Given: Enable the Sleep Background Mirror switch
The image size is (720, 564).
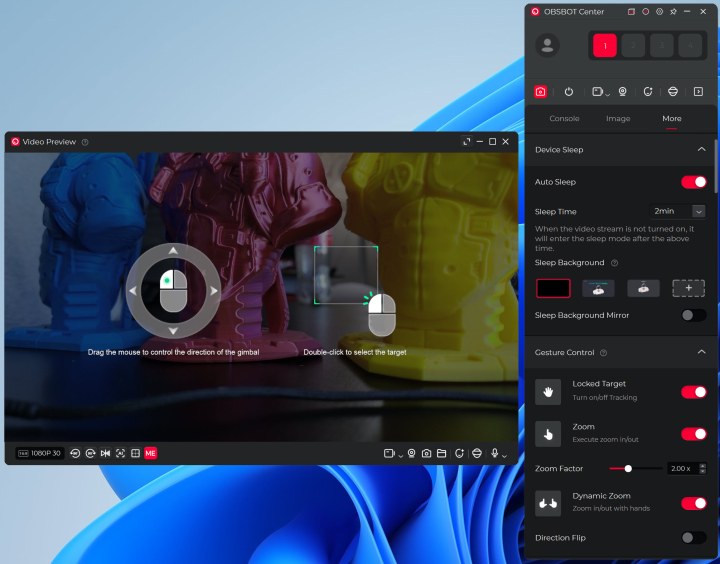Looking at the screenshot, I should click(x=693, y=315).
